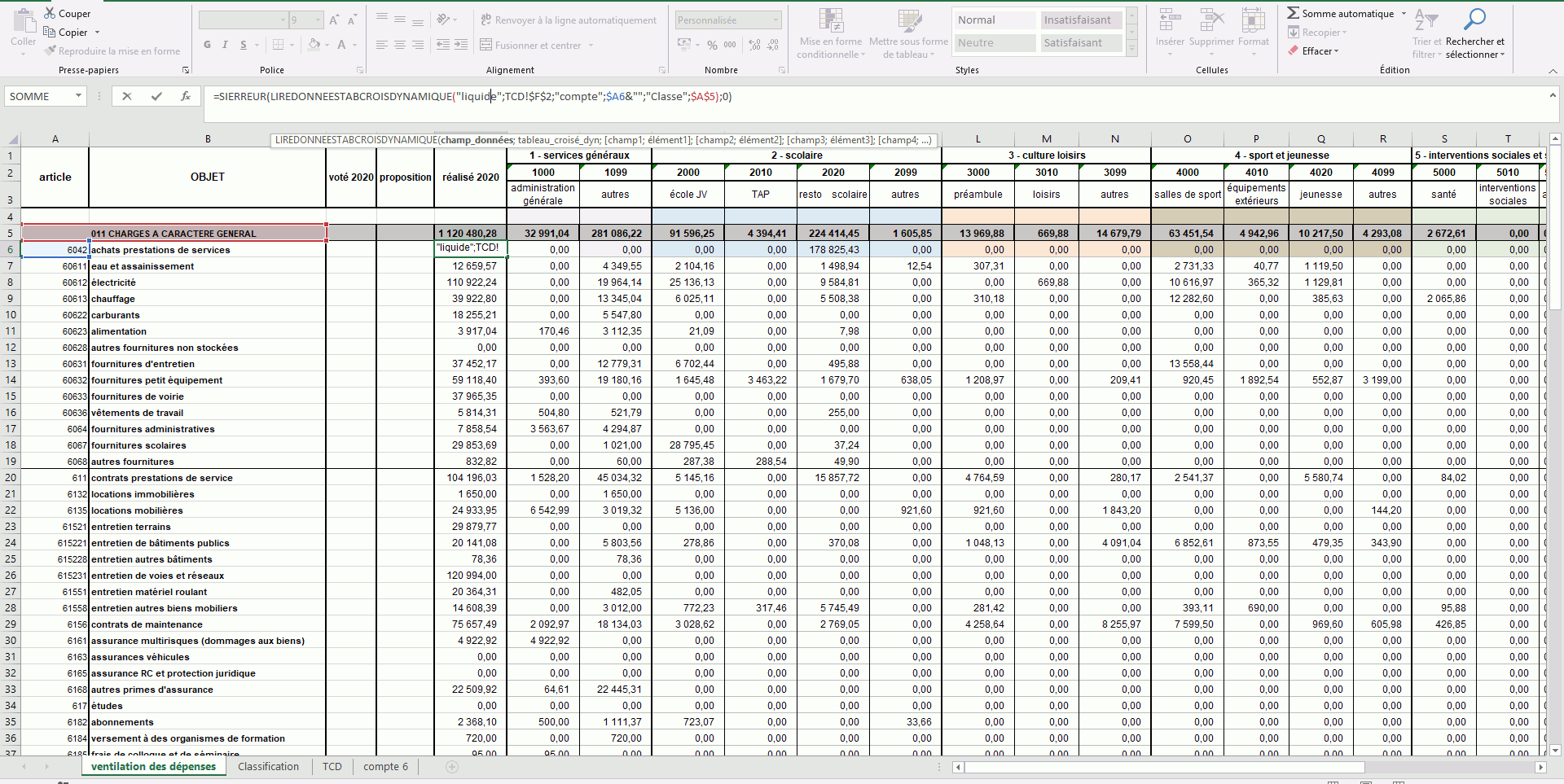
Task: Open the Somme automatique dropdown arrow
Action: tap(1404, 14)
